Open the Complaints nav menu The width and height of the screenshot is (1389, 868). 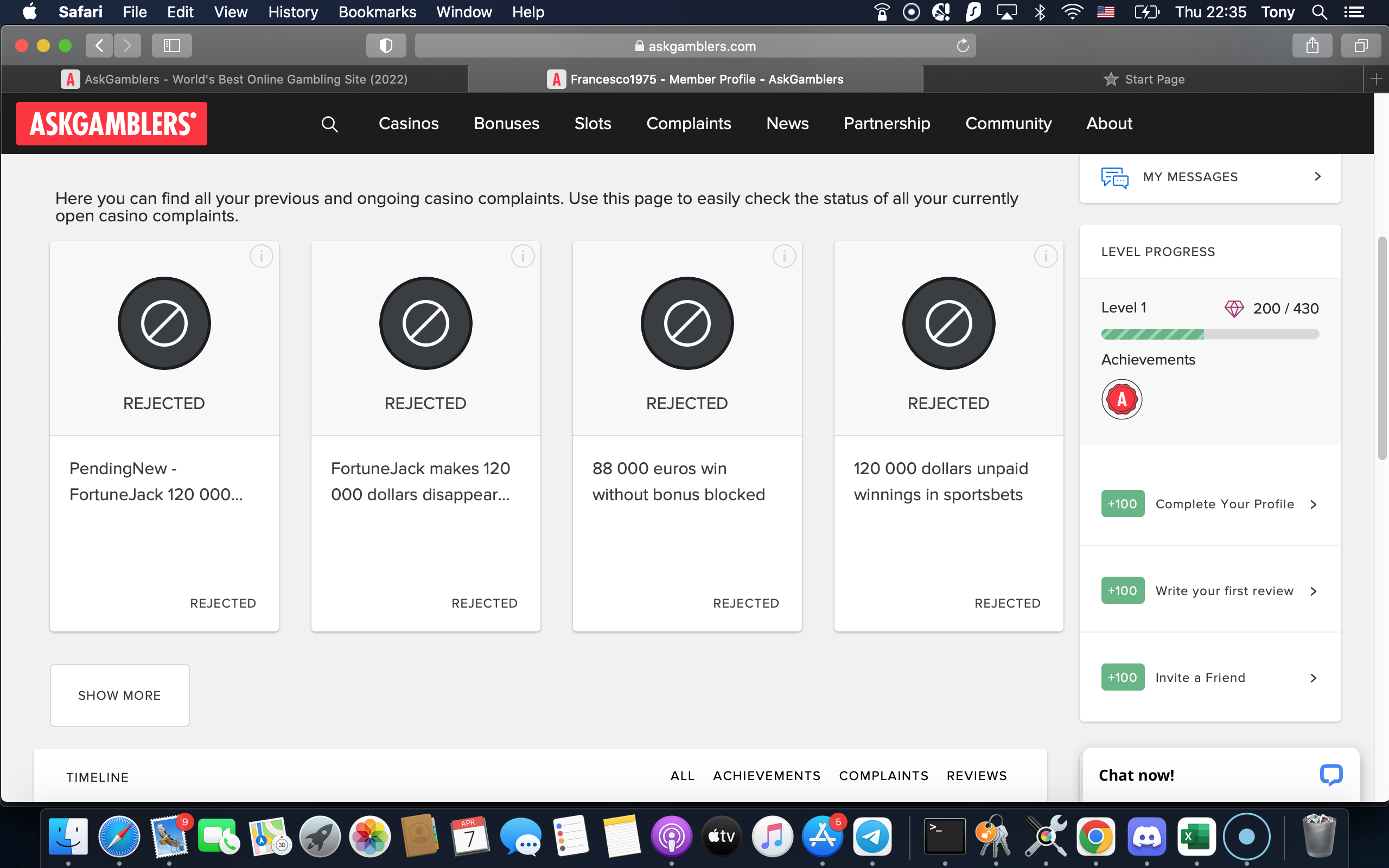click(x=689, y=124)
